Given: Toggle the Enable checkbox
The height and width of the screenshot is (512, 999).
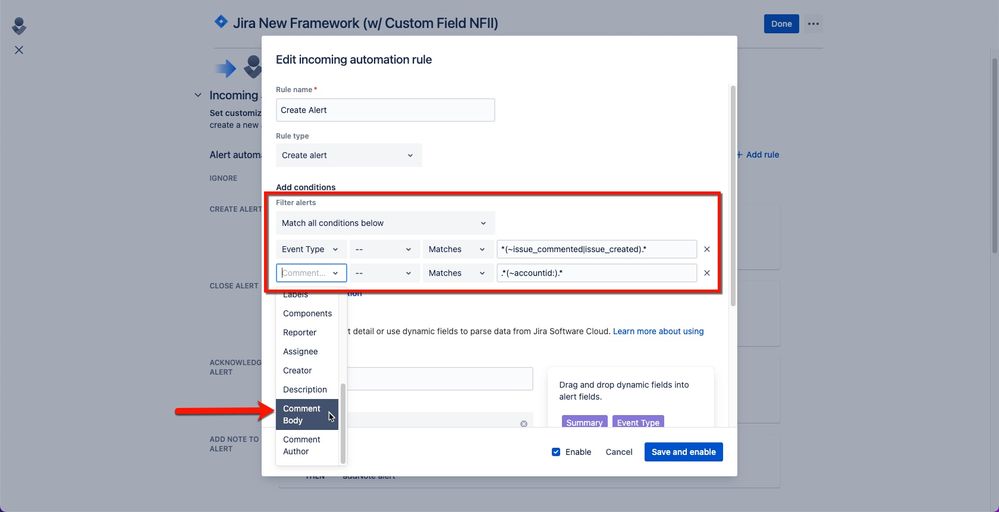Looking at the screenshot, I should point(556,452).
